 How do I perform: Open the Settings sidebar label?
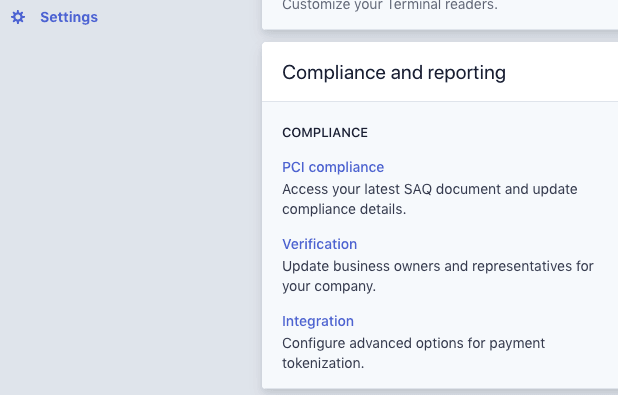69,17
